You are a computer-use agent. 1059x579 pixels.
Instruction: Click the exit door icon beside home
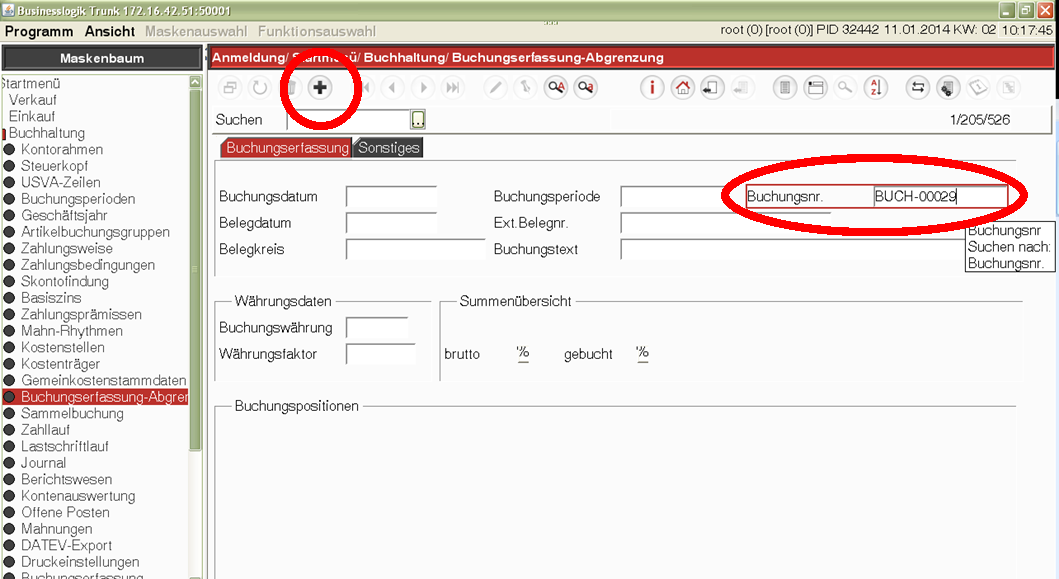[x=711, y=88]
